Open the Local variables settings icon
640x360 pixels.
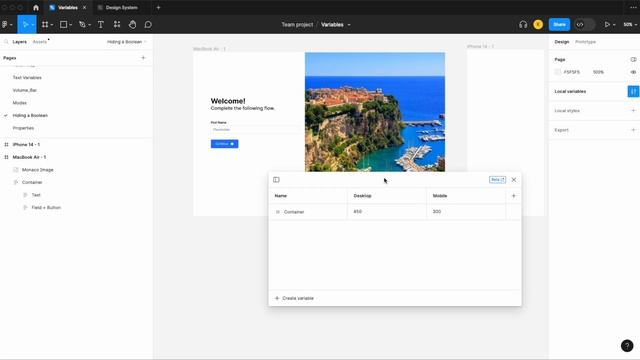[633, 91]
